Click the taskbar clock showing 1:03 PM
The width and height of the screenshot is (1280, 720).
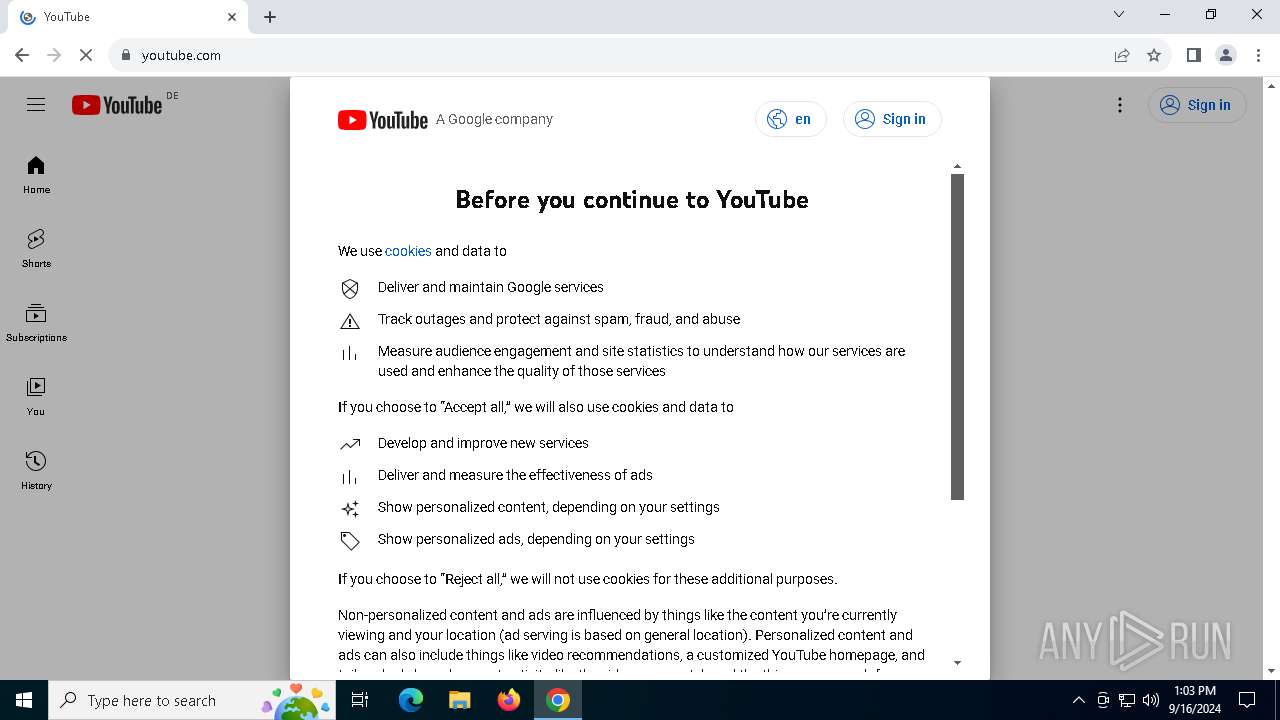(1194, 700)
